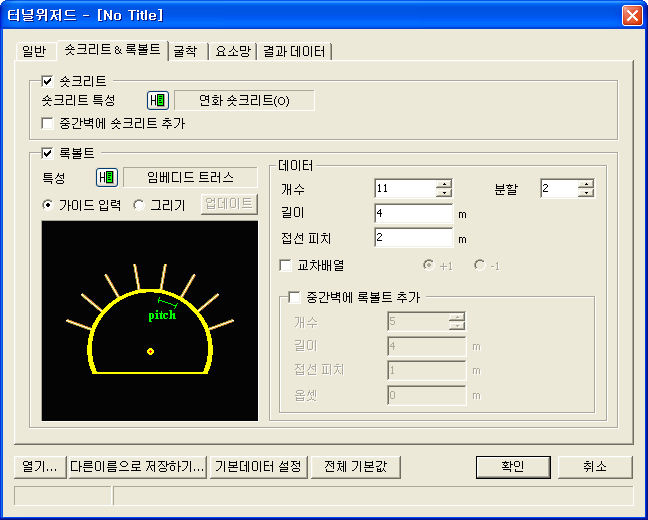Click the shotcrete property icon button
648x520 pixels.
click(x=158, y=100)
